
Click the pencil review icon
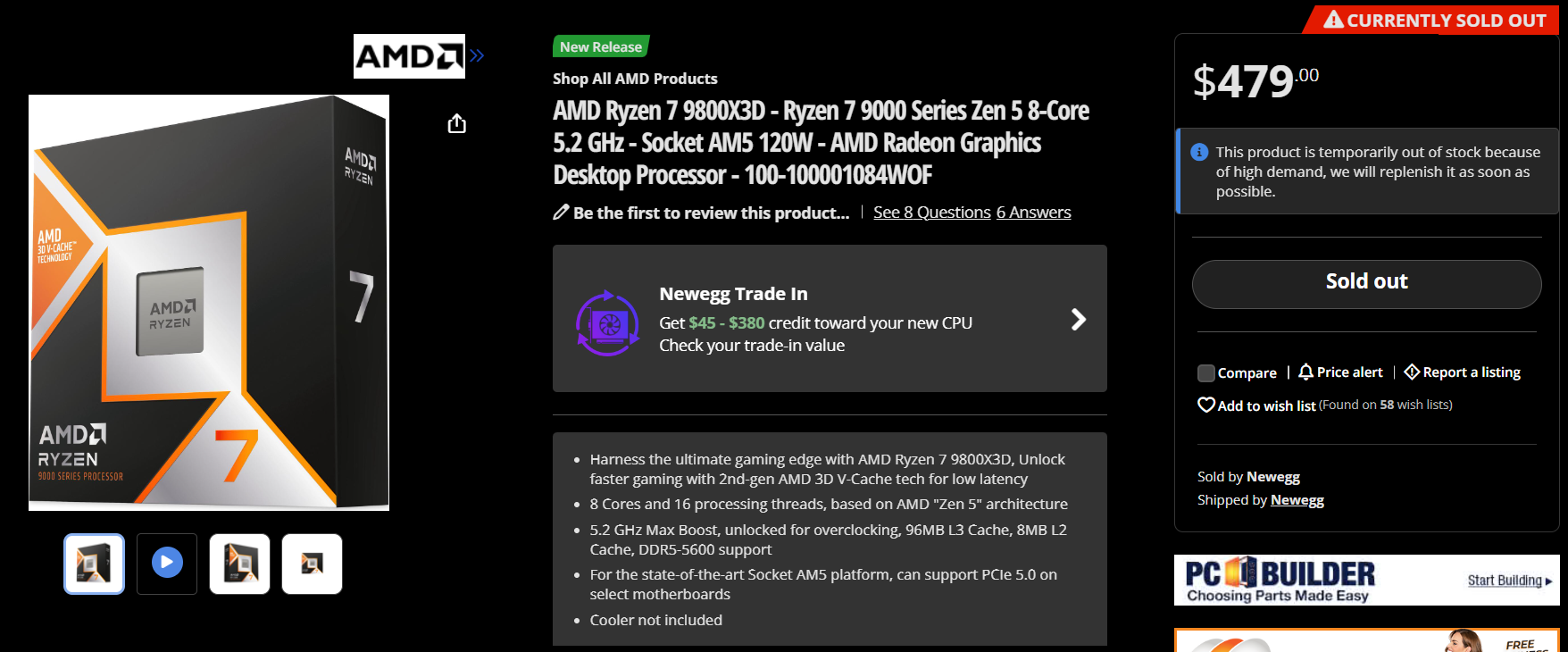(561, 213)
